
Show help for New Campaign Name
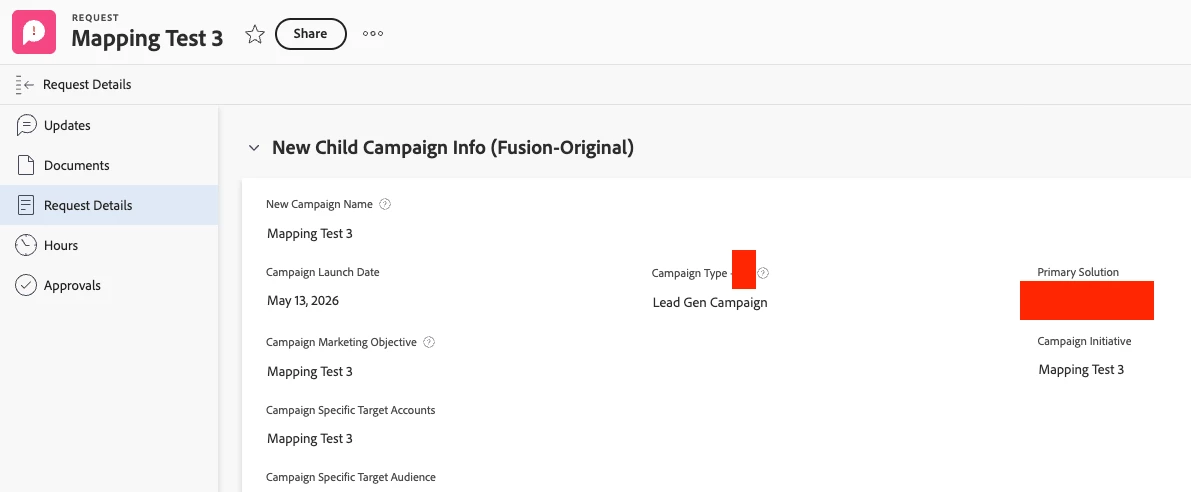coord(385,204)
